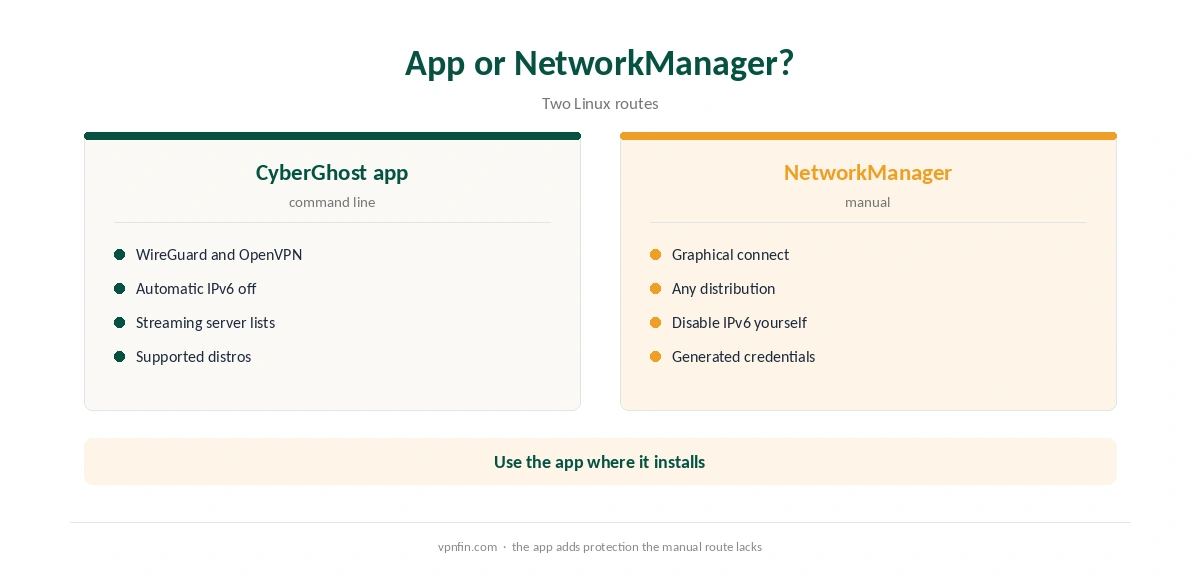This screenshot has width=1200, height=576.
Task: Click orange bullet beside 'Any distribution'
Action: click(656, 289)
